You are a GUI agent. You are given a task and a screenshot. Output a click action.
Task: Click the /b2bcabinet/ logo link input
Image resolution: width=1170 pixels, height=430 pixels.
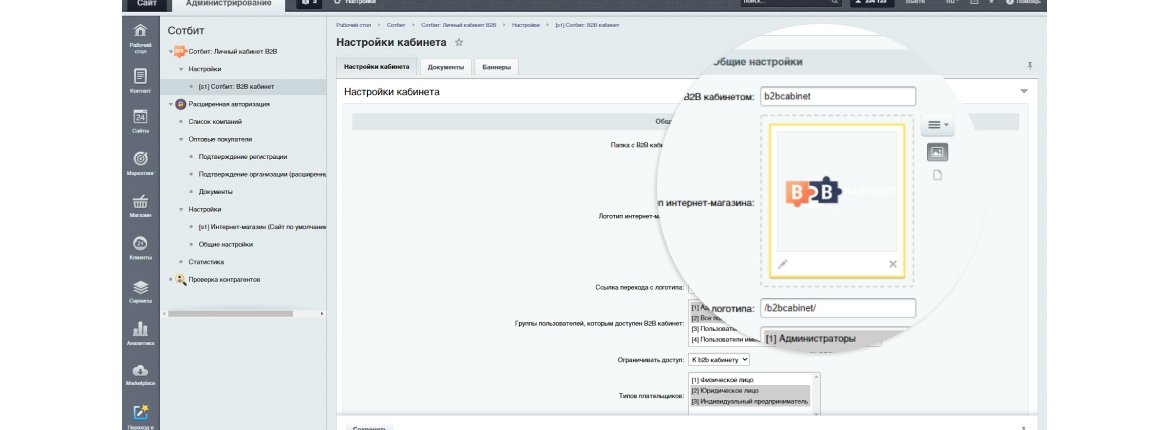(x=838, y=308)
